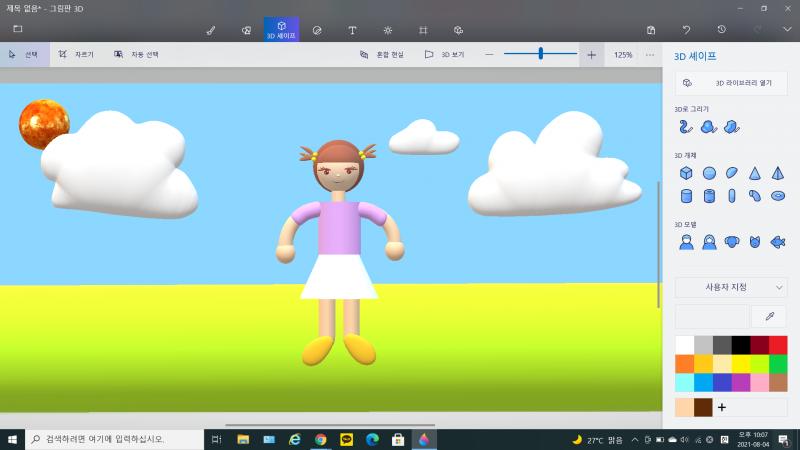Open Mixed reality
The image size is (800, 450).
(x=382, y=55)
